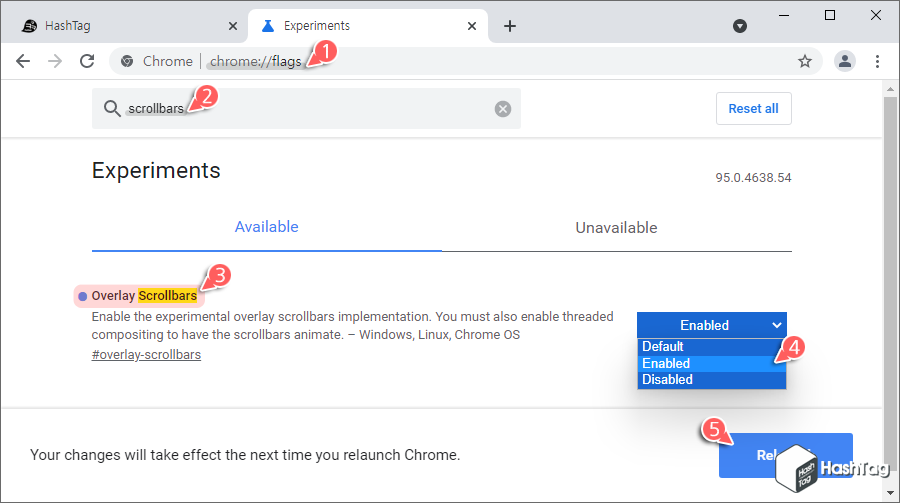This screenshot has height=503, width=900.
Task: Select the Unavailable tab
Action: click(616, 227)
